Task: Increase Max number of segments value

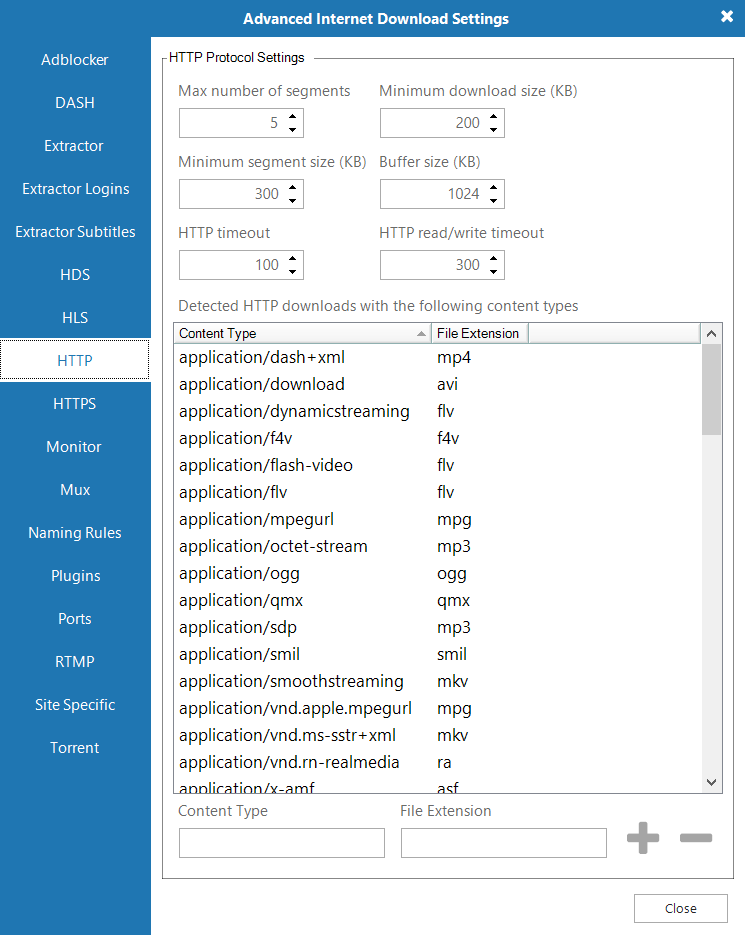Action: point(292,116)
